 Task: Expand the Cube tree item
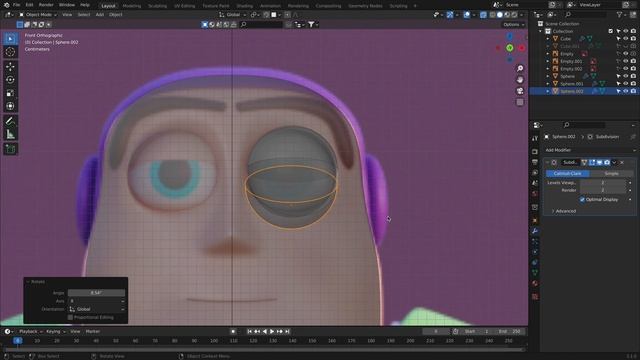[548, 39]
